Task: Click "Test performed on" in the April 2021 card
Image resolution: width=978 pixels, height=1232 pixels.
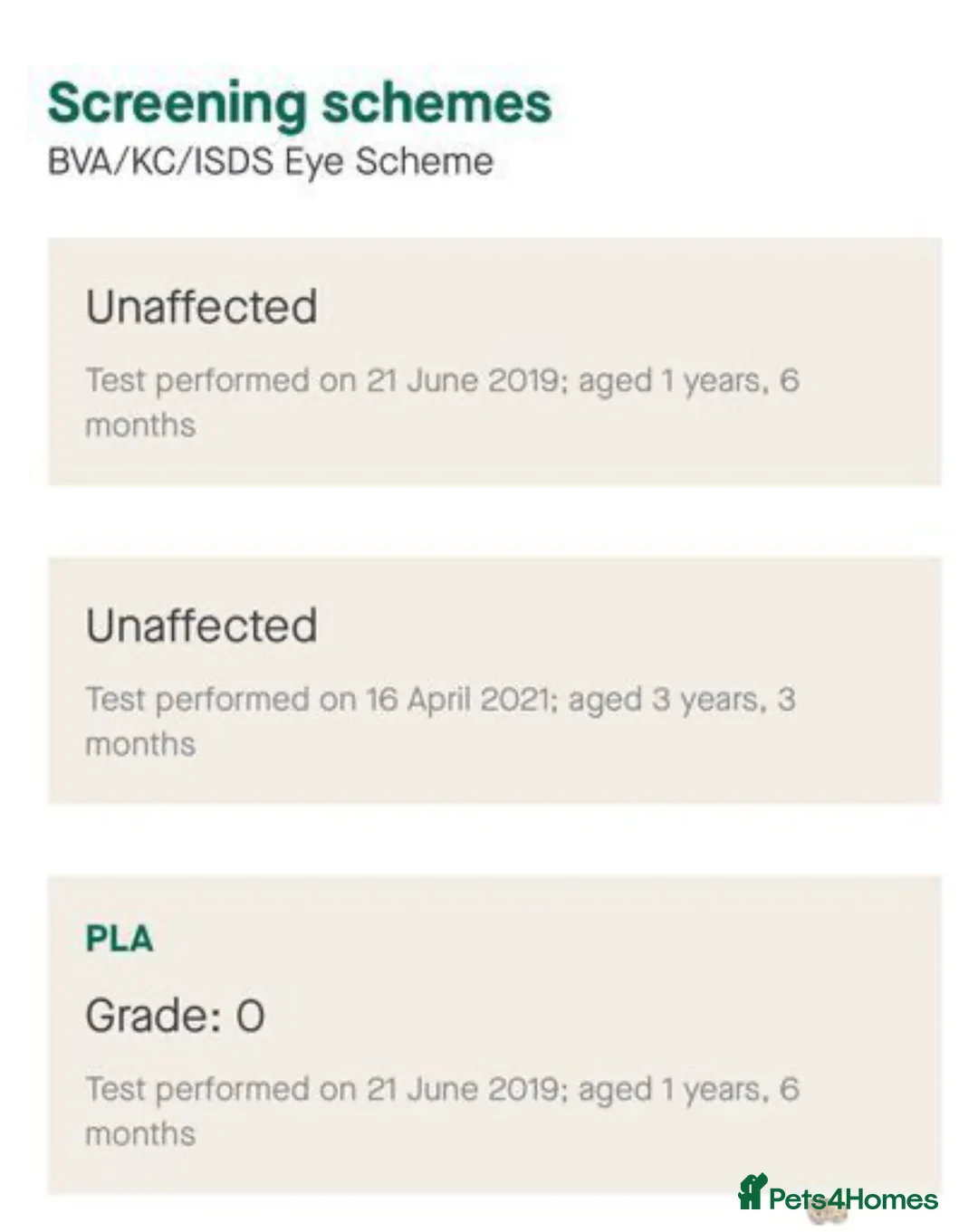Action: 220,700
